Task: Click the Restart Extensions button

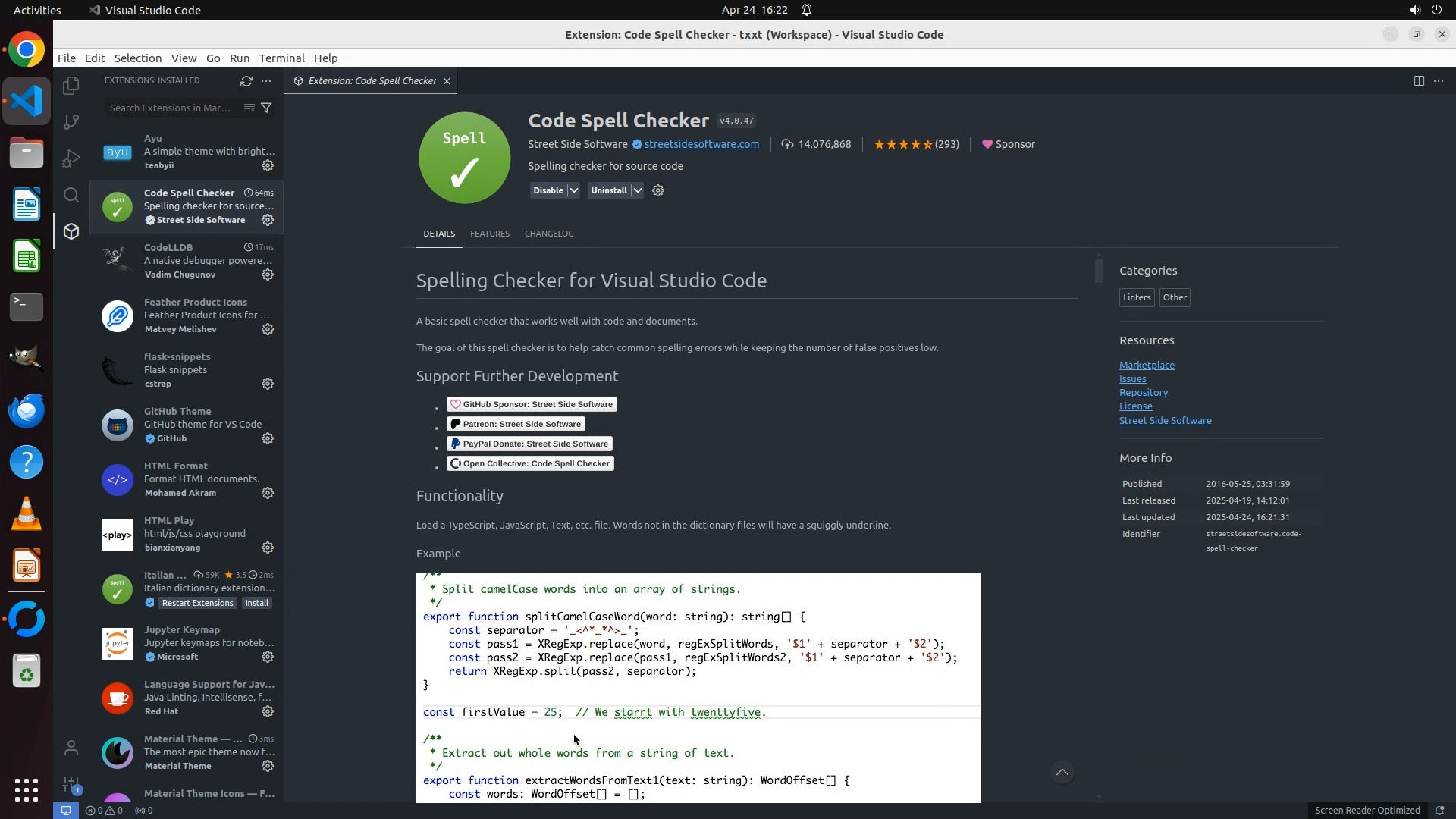Action: (x=197, y=603)
